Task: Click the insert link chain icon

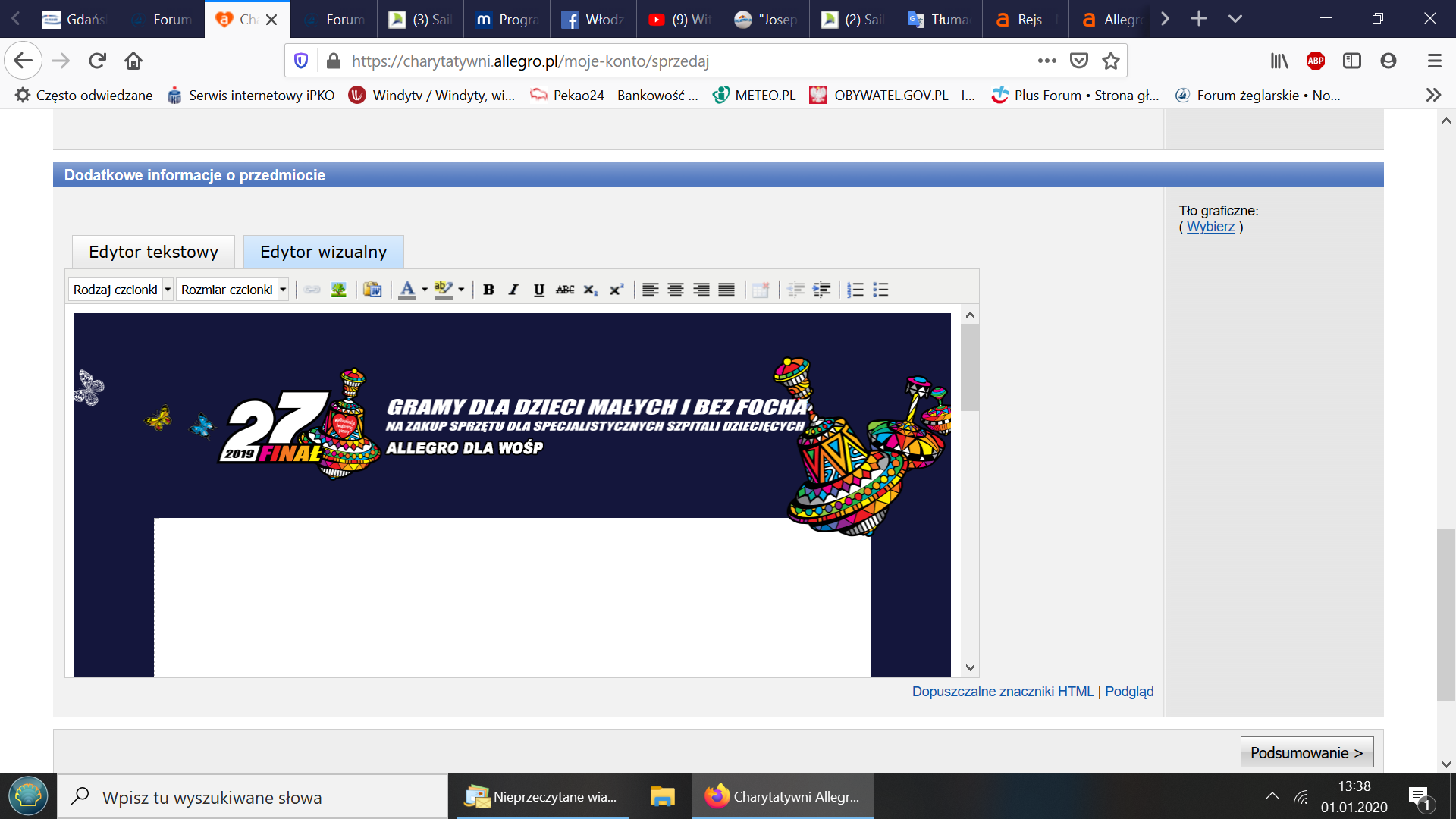Action: pyautogui.click(x=312, y=290)
